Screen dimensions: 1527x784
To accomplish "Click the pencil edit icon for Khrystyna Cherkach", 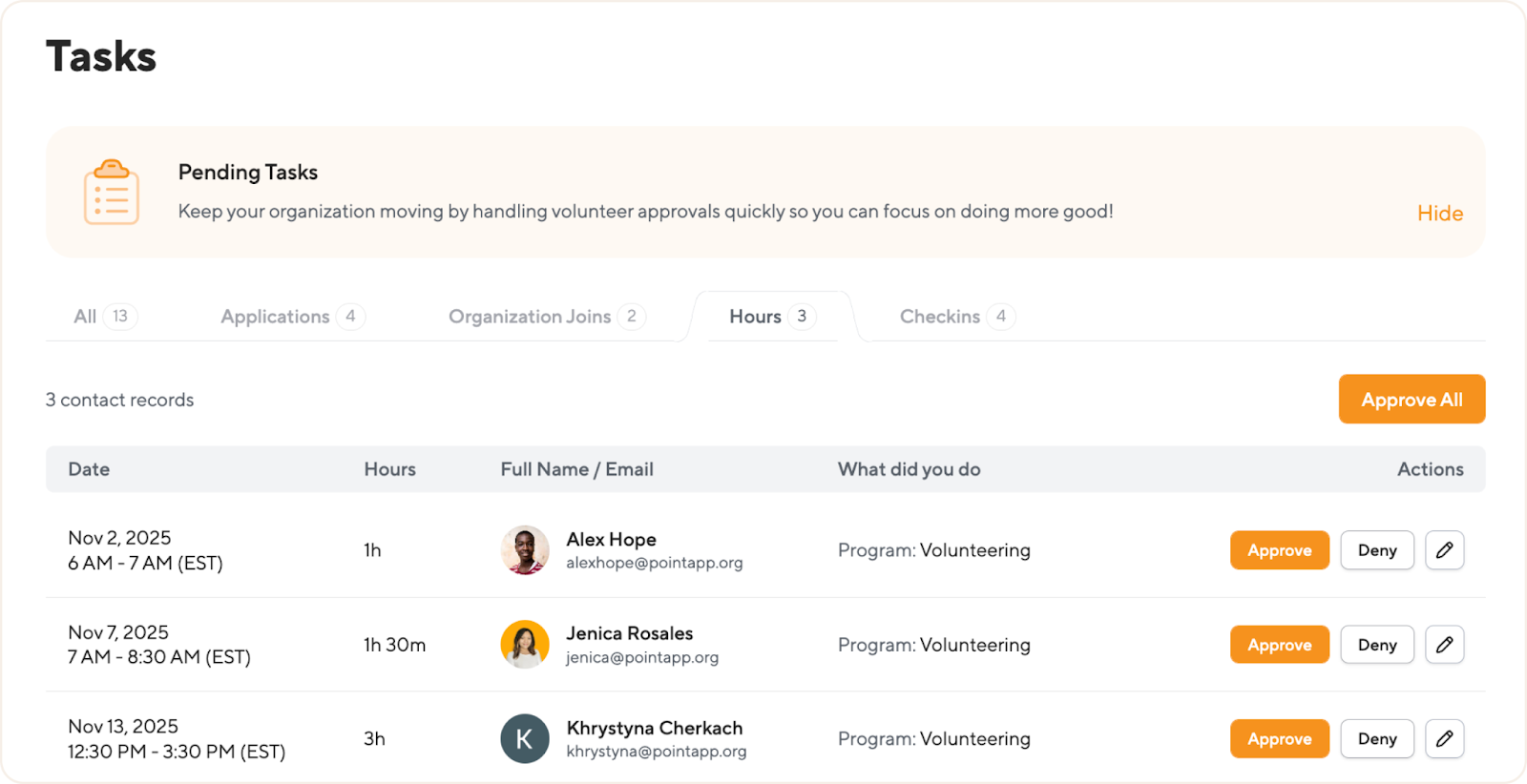I will 1444,739.
